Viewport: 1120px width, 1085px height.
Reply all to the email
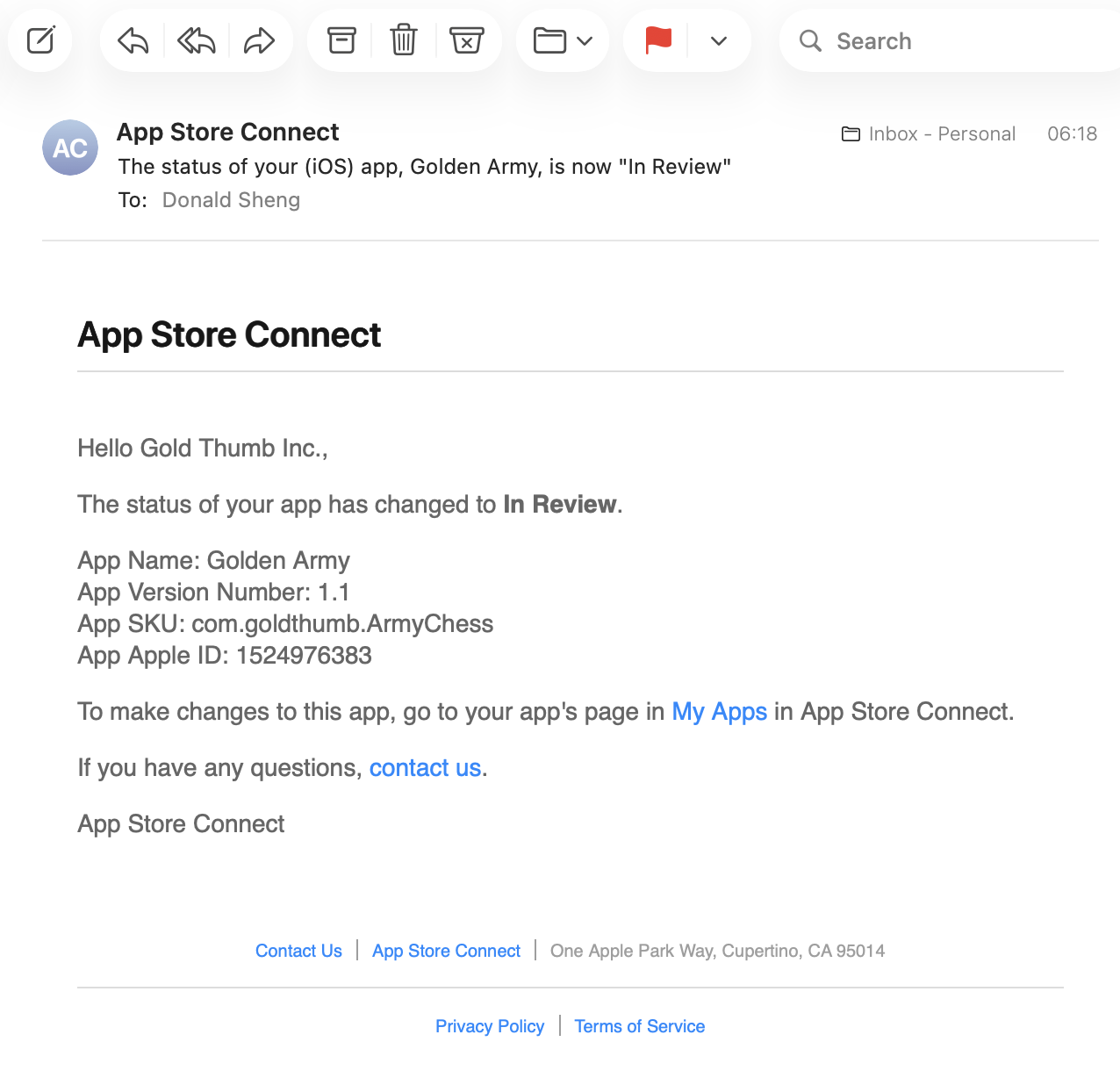(197, 40)
